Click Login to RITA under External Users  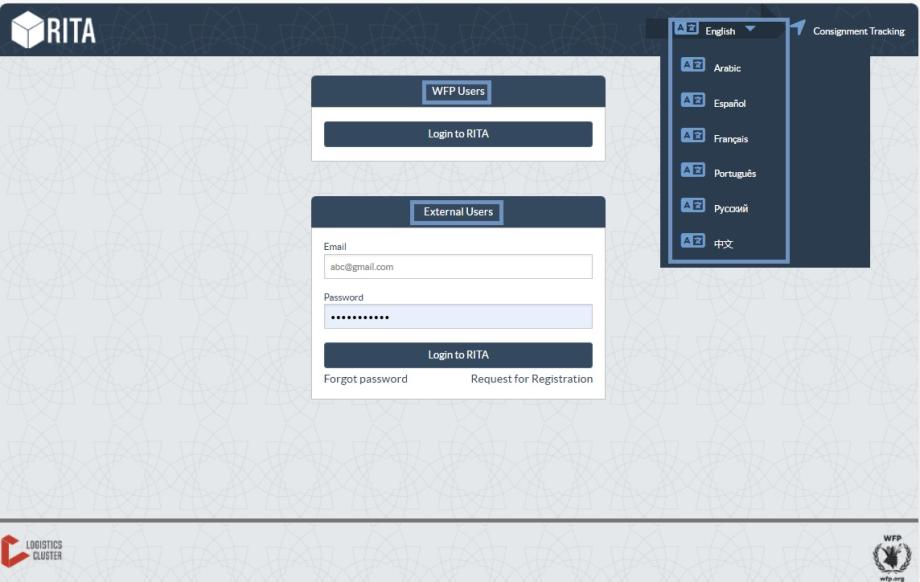click(458, 355)
